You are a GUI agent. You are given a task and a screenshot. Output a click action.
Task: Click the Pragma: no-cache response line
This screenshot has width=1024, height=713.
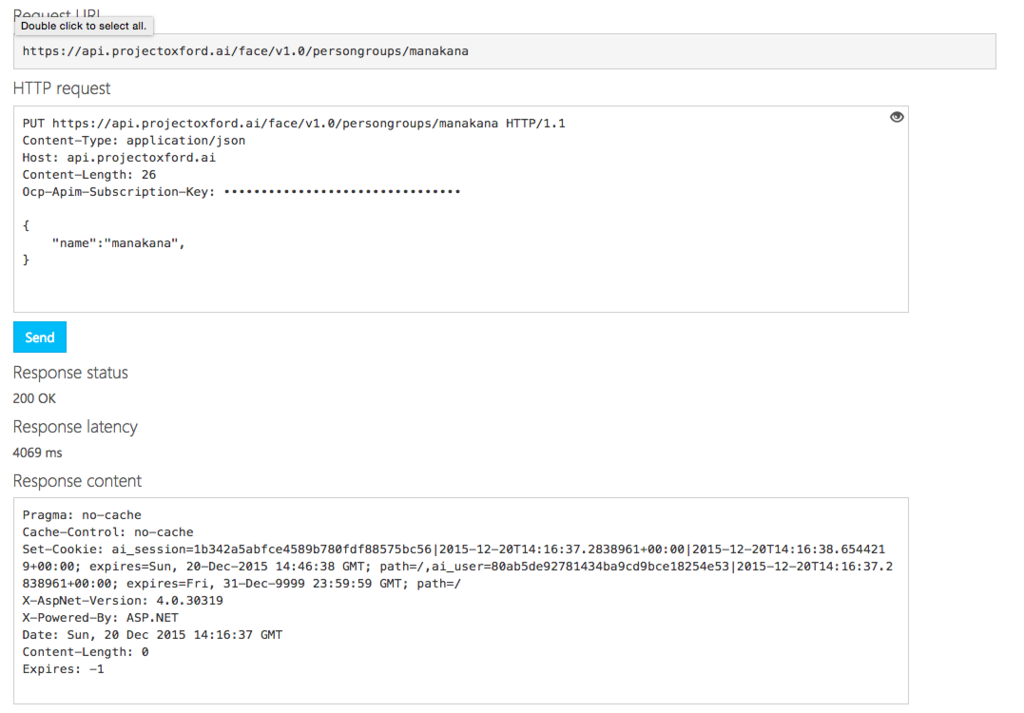click(82, 515)
